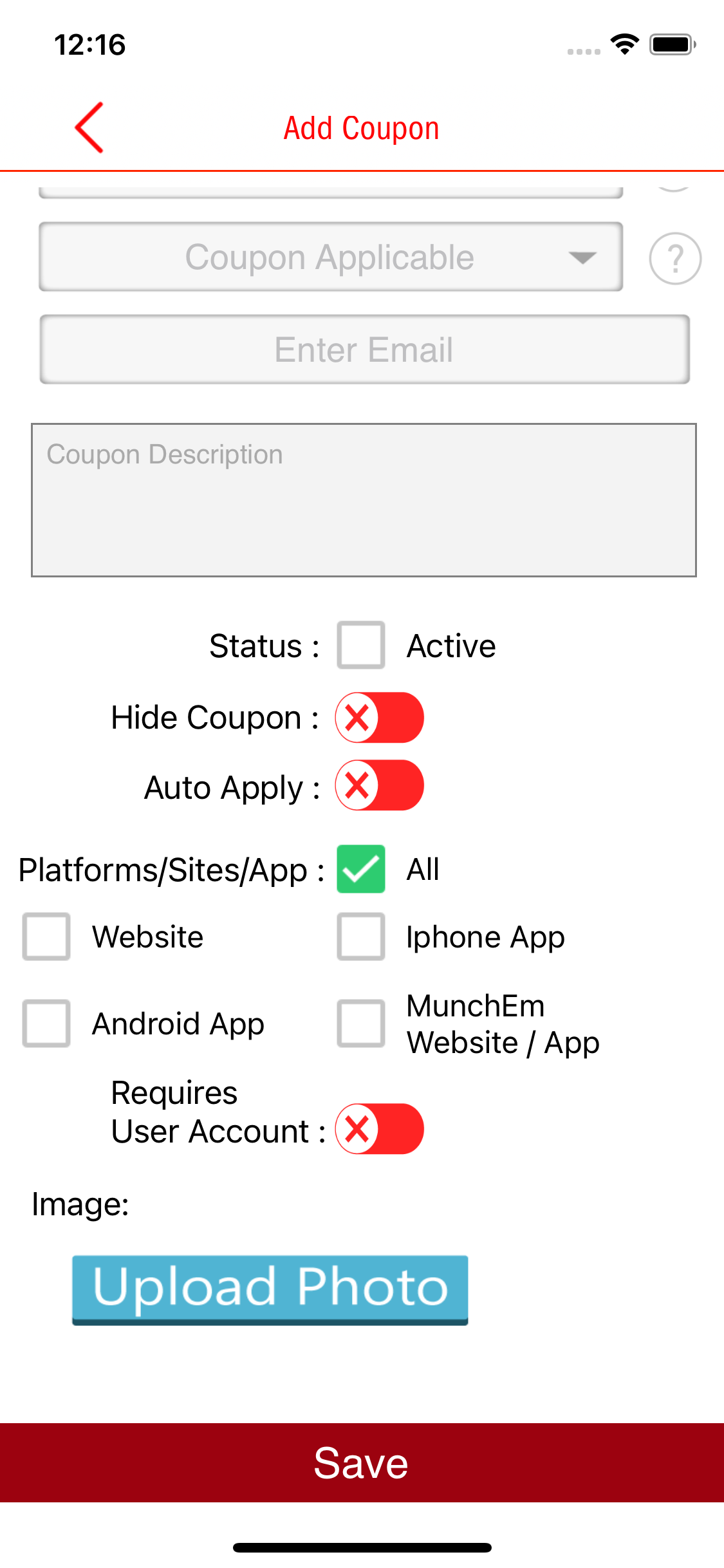Check the Android App checkbox
This screenshot has height=1568, width=724.
pyautogui.click(x=46, y=1023)
